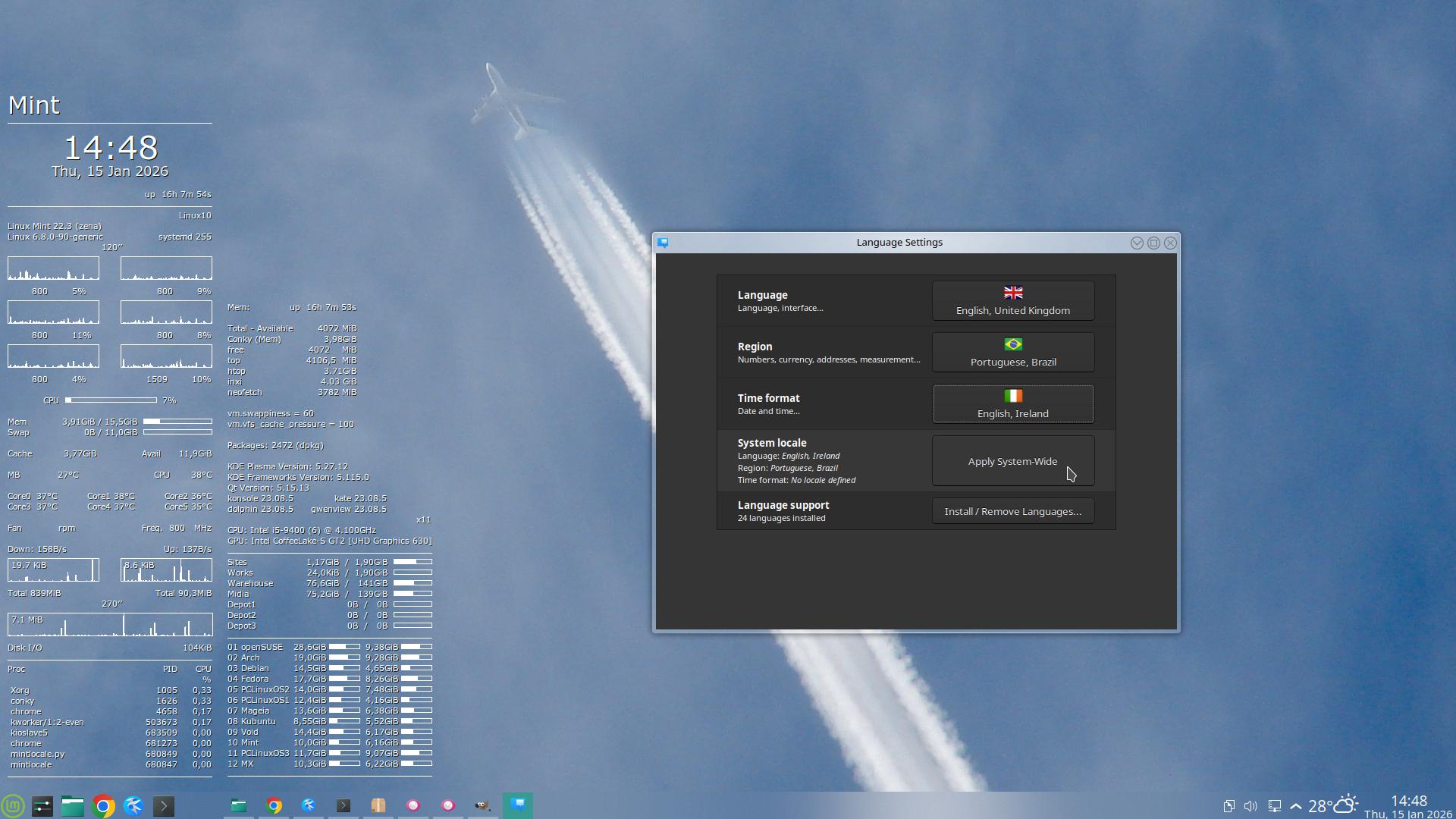Open the volume speaker tray icon
This screenshot has height=819, width=1456.
click(1250, 806)
